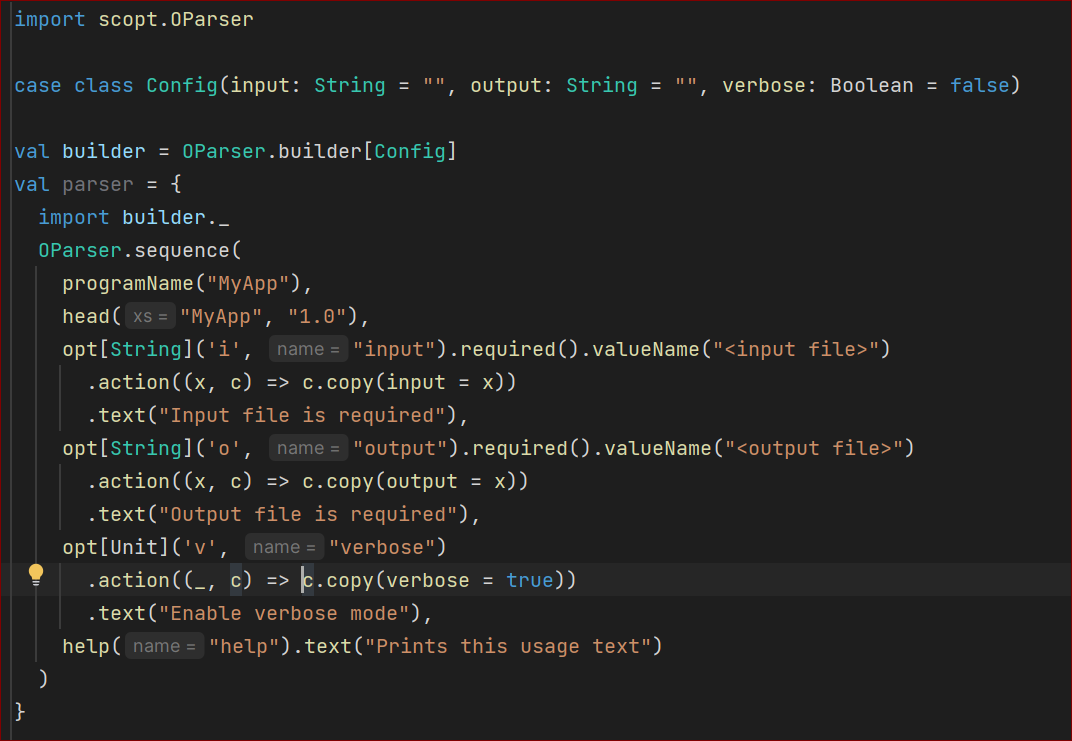The height and width of the screenshot is (741, 1072).
Task: Click the "name =" hint beside "verbose"
Action: point(283,547)
